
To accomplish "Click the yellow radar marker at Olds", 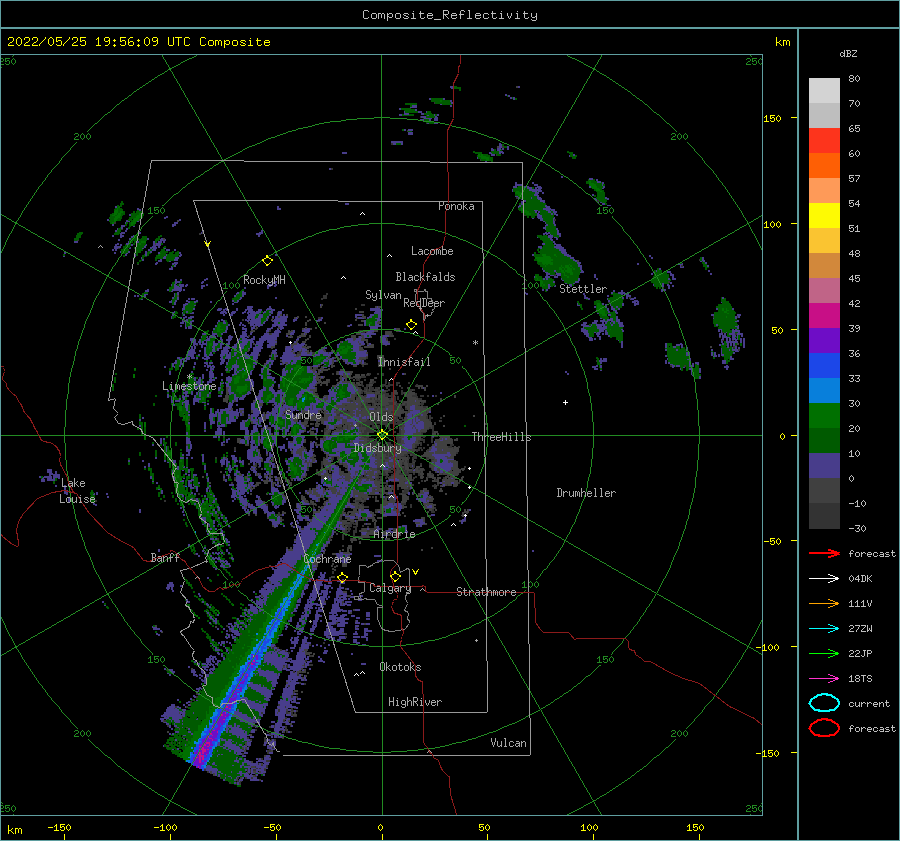I will [x=382, y=435].
